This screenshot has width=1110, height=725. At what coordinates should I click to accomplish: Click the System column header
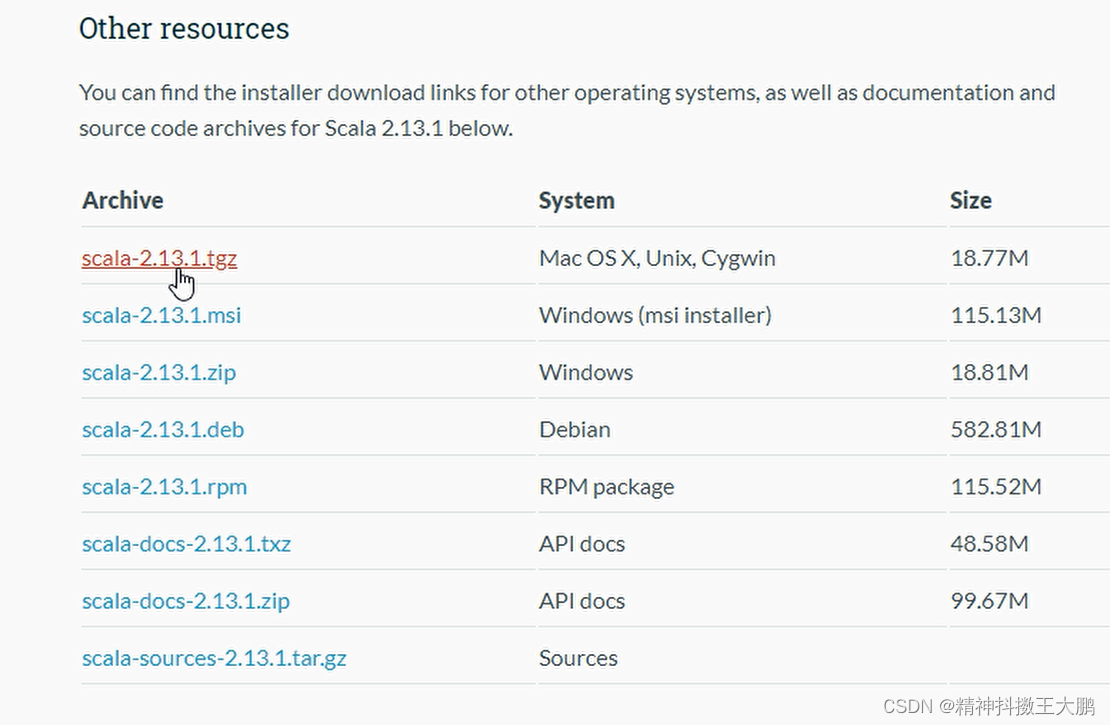[x=576, y=200]
